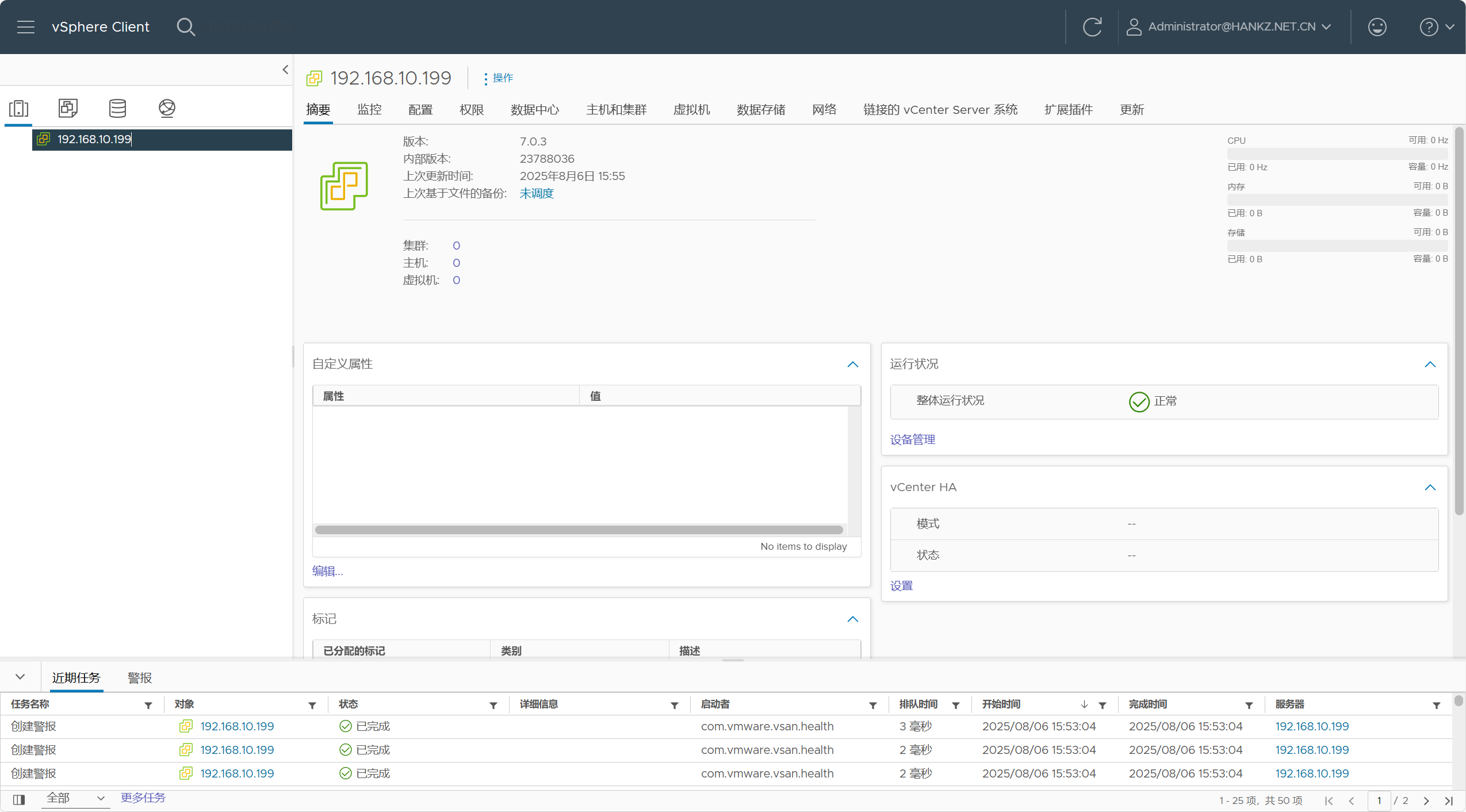Open the vCenter HA 设置 link
Image resolution: width=1466 pixels, height=812 pixels.
point(901,585)
